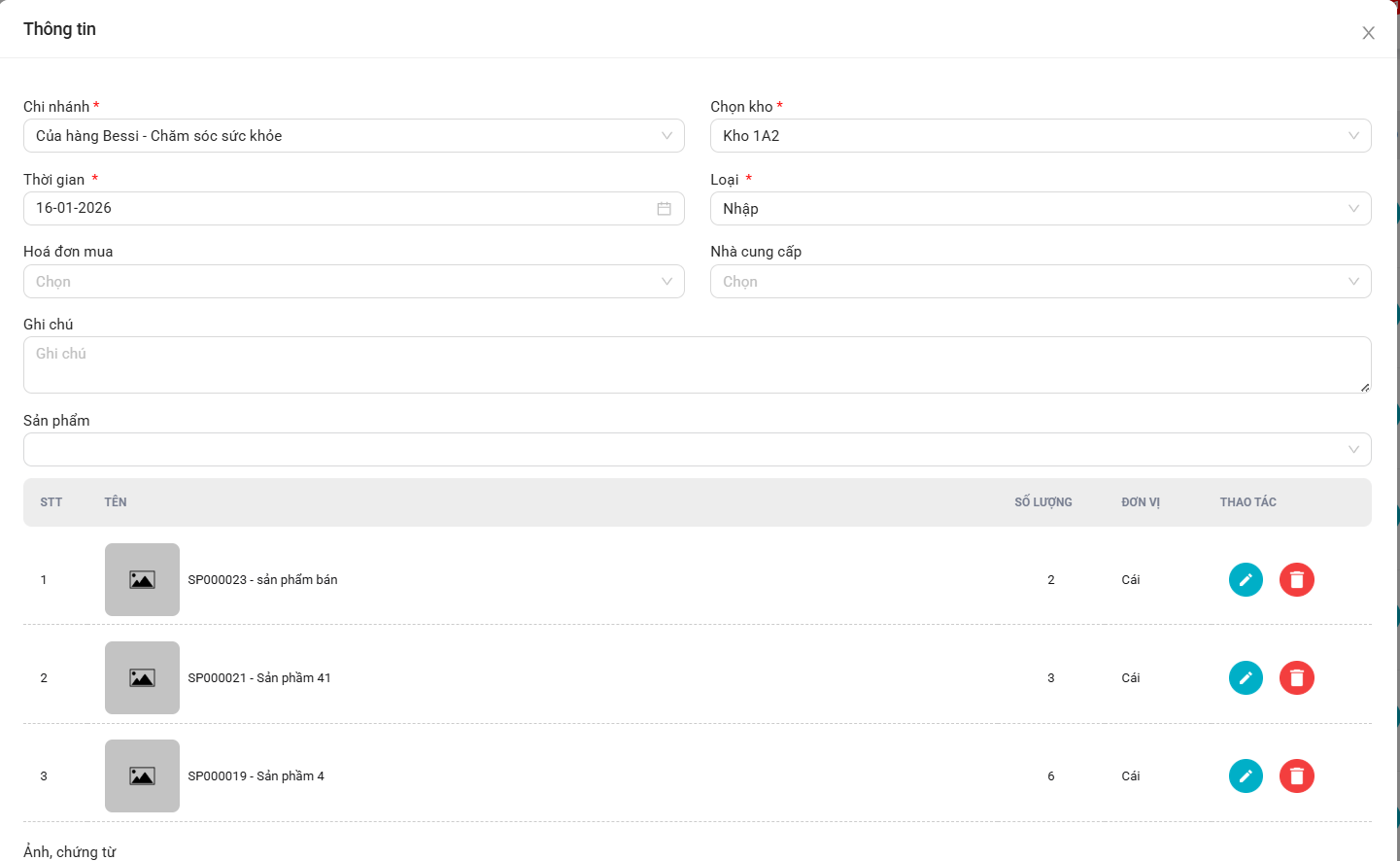
Task: Edit product SP000019 with pencil icon
Action: click(x=1246, y=776)
